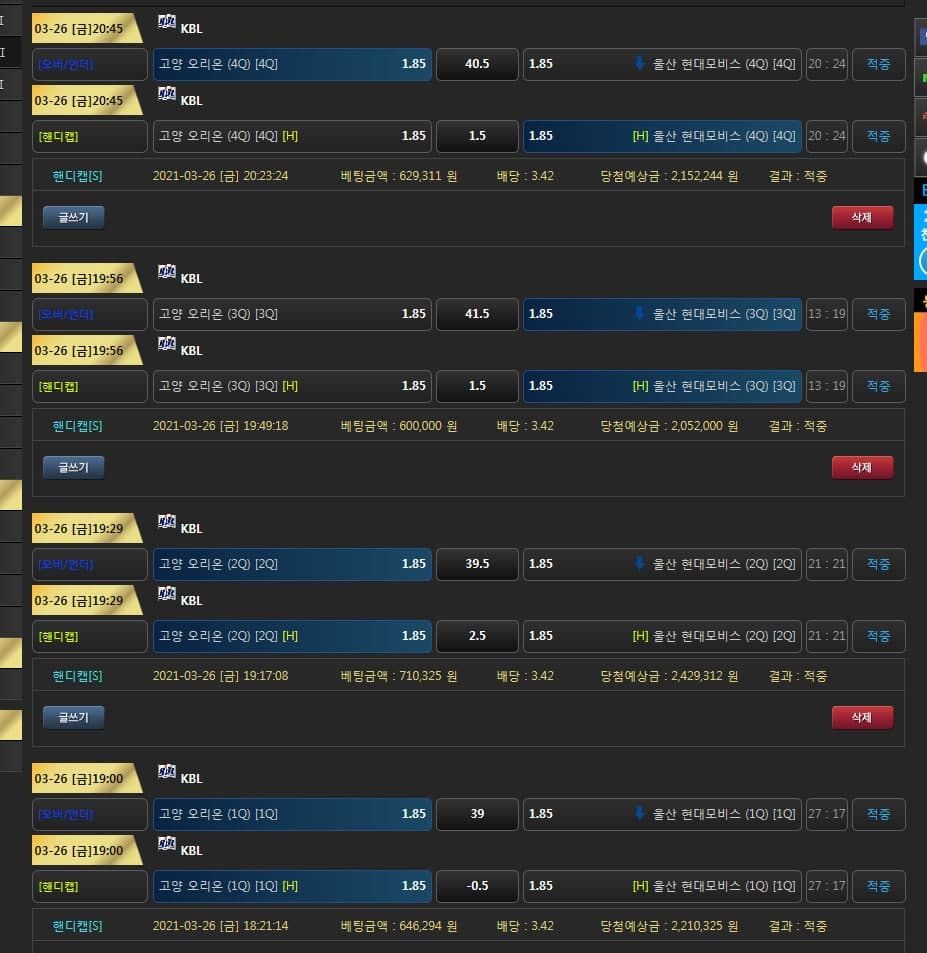The width and height of the screenshot is (927, 953).
Task: Click the blue down arrow in the 1Q over/under row
Action: (x=640, y=814)
